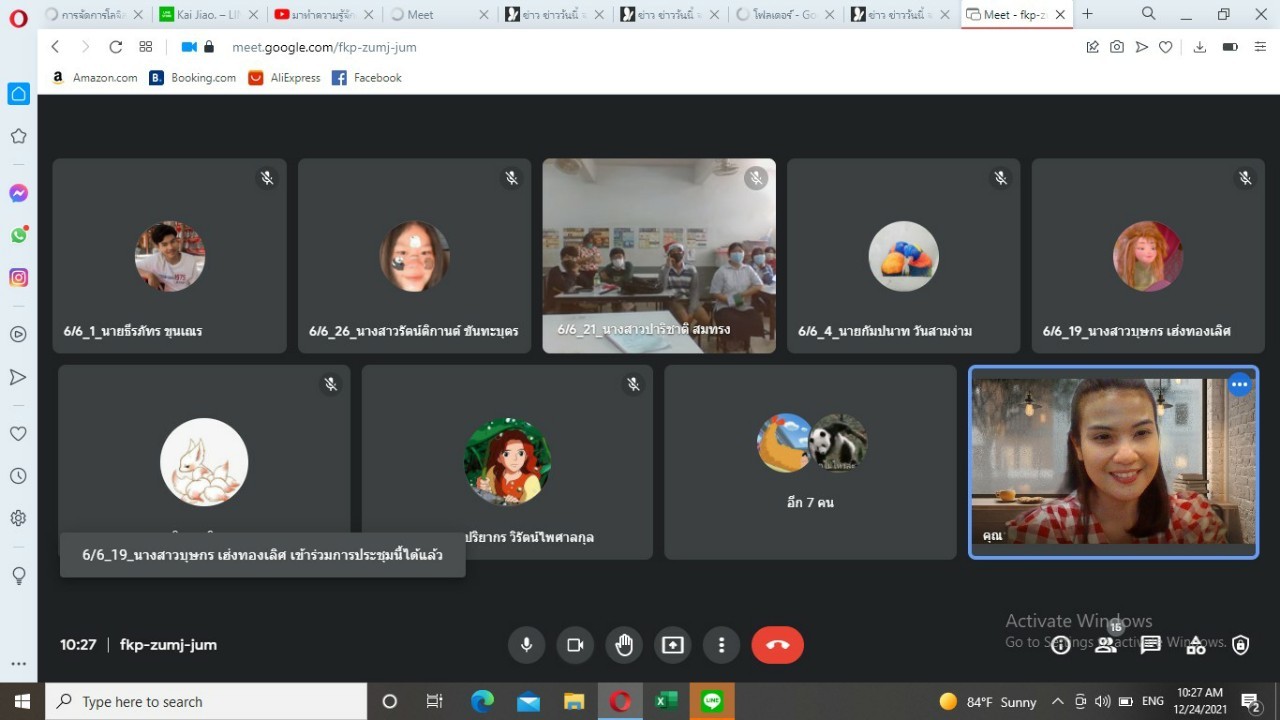Open the meeting details info icon
Viewport: 1280px width, 720px height.
pyautogui.click(x=1061, y=645)
